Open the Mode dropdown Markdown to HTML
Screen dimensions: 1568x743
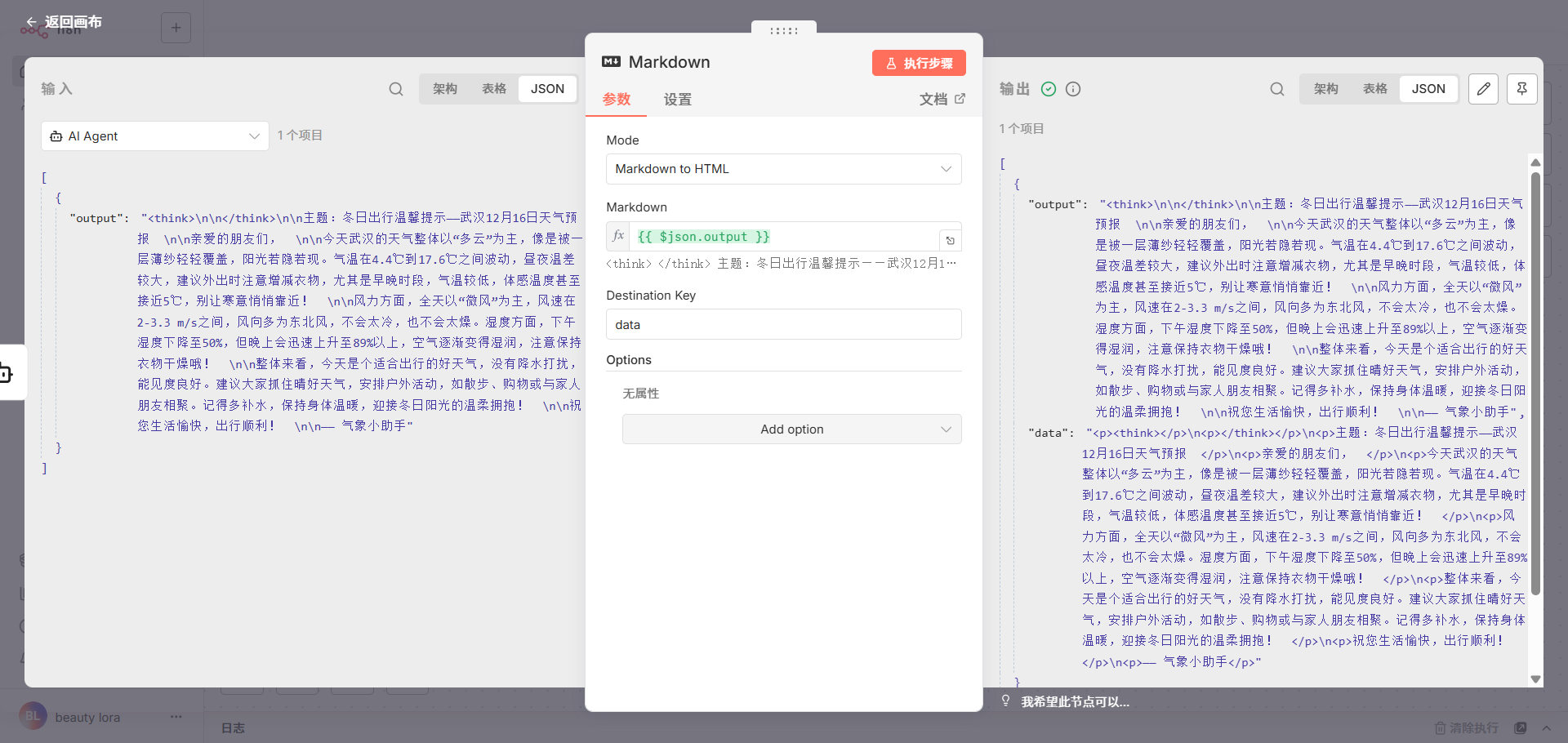tap(784, 169)
